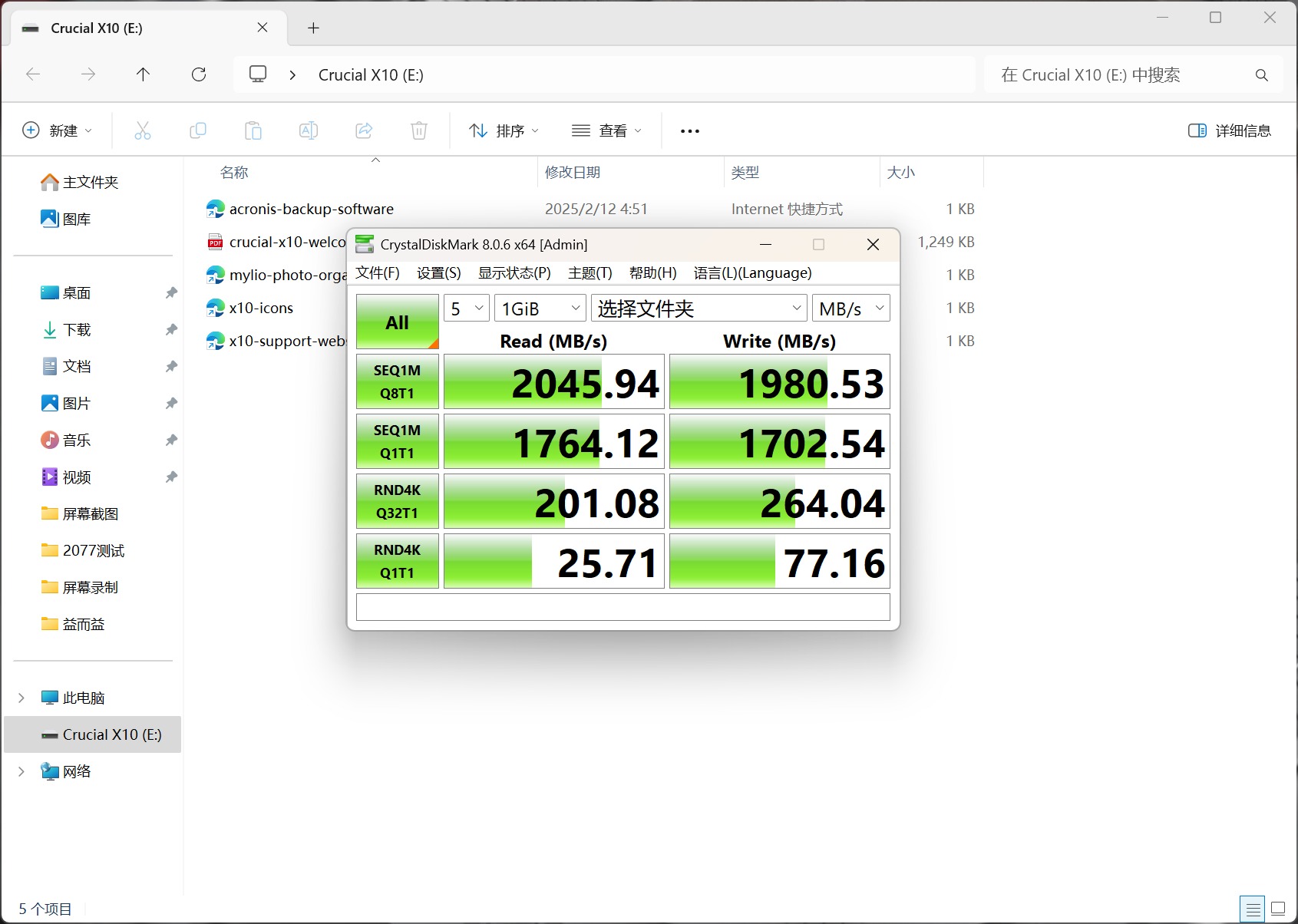The height and width of the screenshot is (924, 1298).
Task: Switch to large thumbnails view in status bar
Action: [x=1279, y=909]
